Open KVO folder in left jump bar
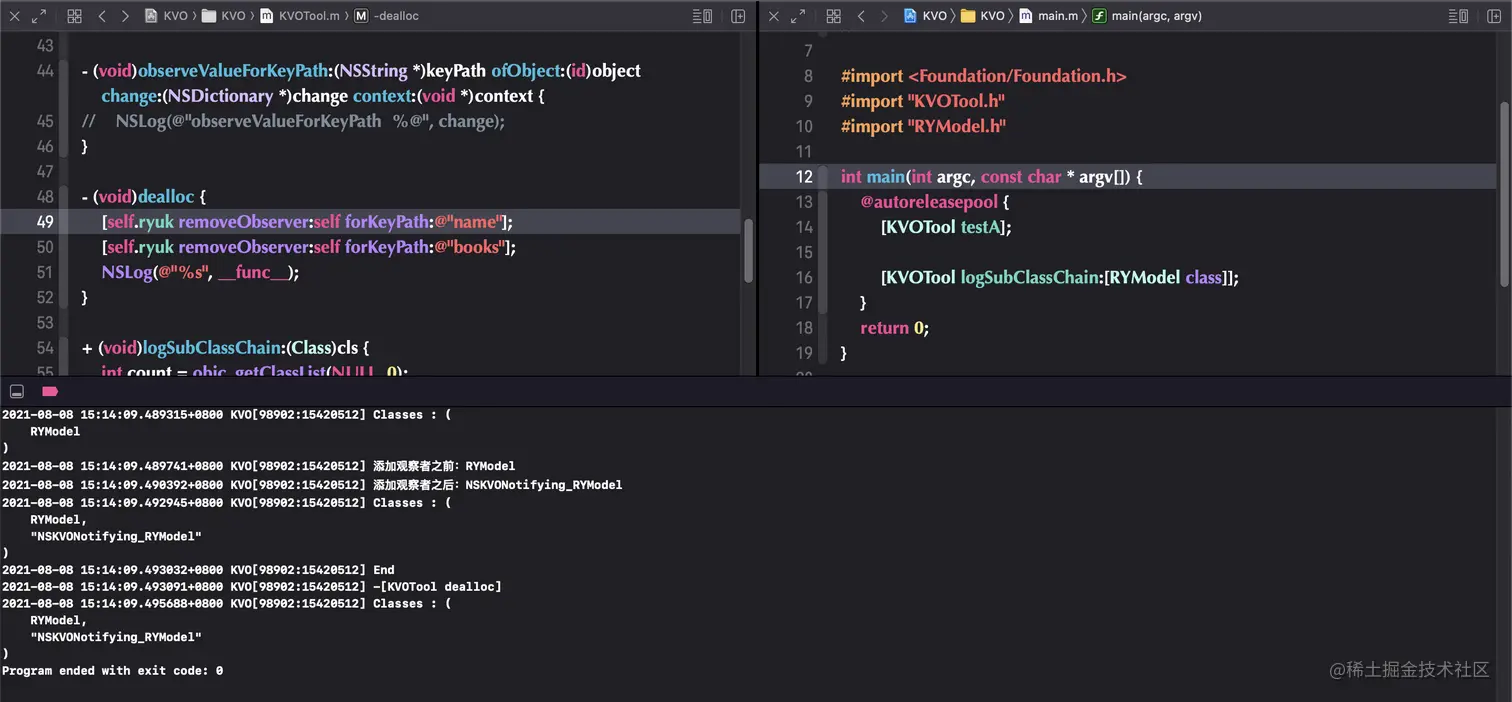Image resolution: width=1512 pixels, height=702 pixels. 224,16
